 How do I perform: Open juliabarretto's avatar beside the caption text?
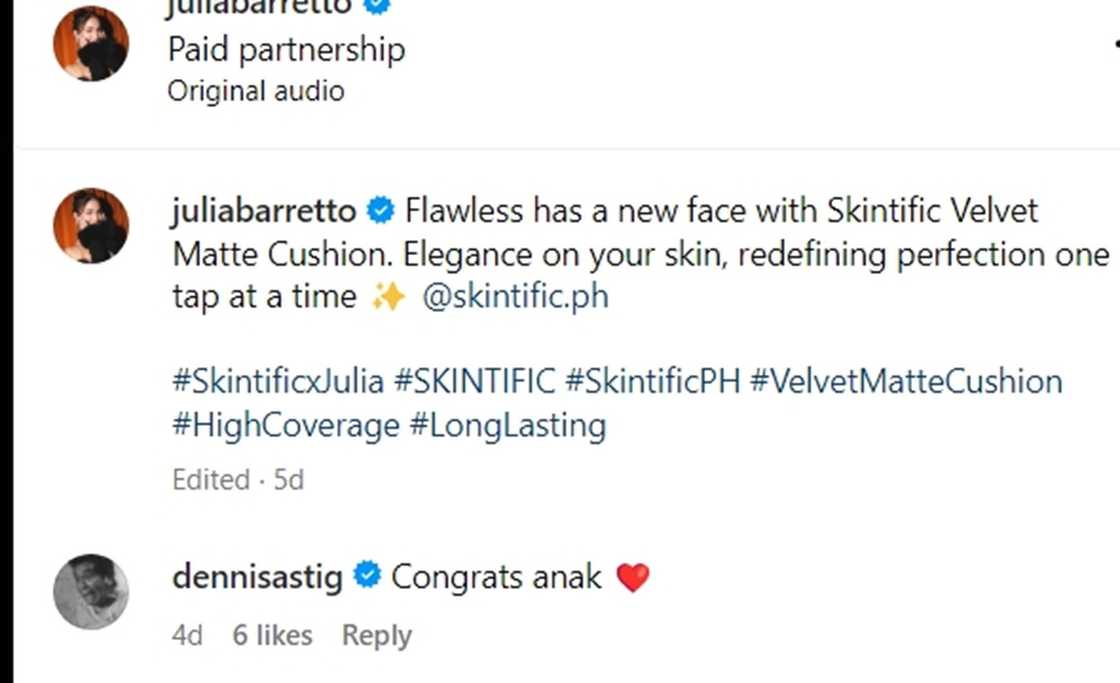tap(91, 225)
